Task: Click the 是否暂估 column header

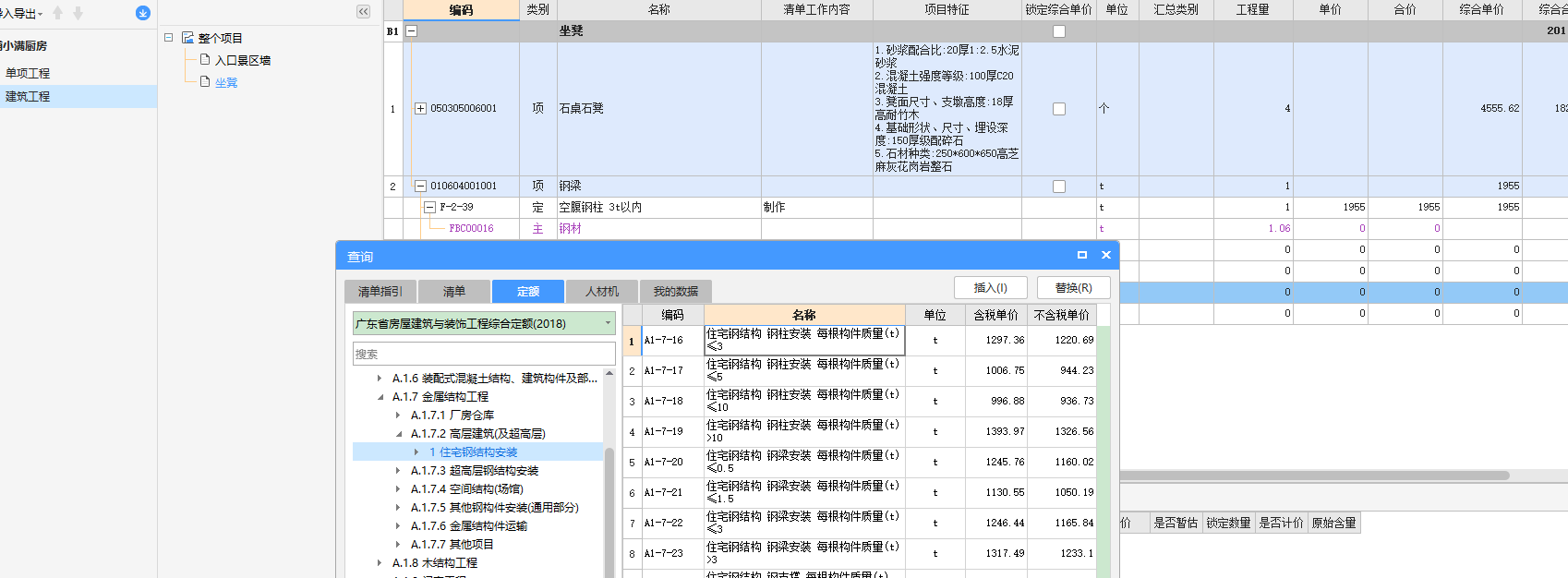Action: coord(1176,523)
